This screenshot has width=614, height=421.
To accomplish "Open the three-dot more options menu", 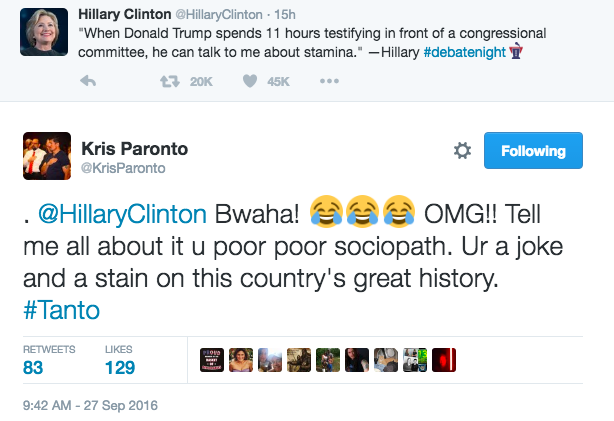I will [x=329, y=81].
